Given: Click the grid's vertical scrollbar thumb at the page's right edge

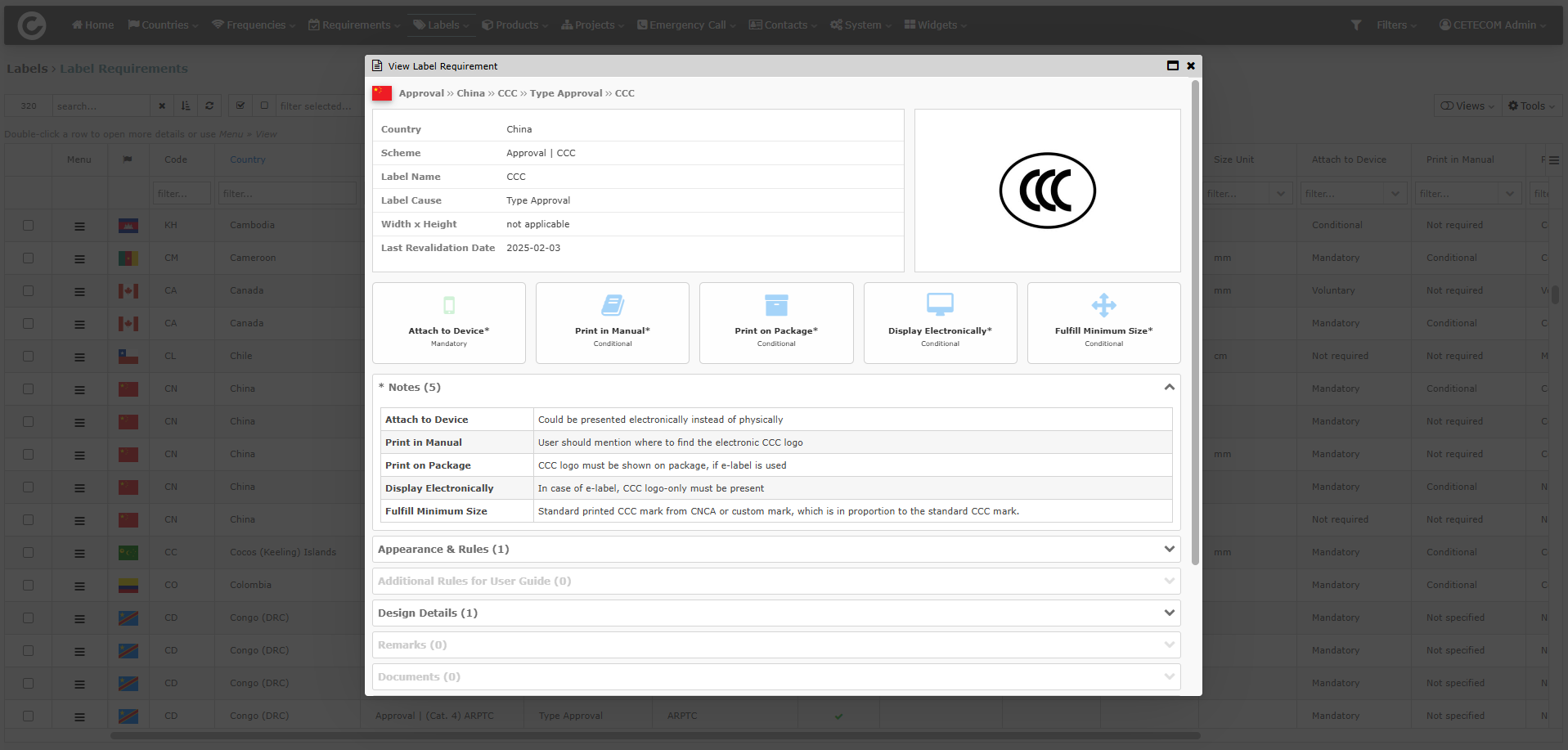Looking at the screenshot, I should (x=1555, y=294).
